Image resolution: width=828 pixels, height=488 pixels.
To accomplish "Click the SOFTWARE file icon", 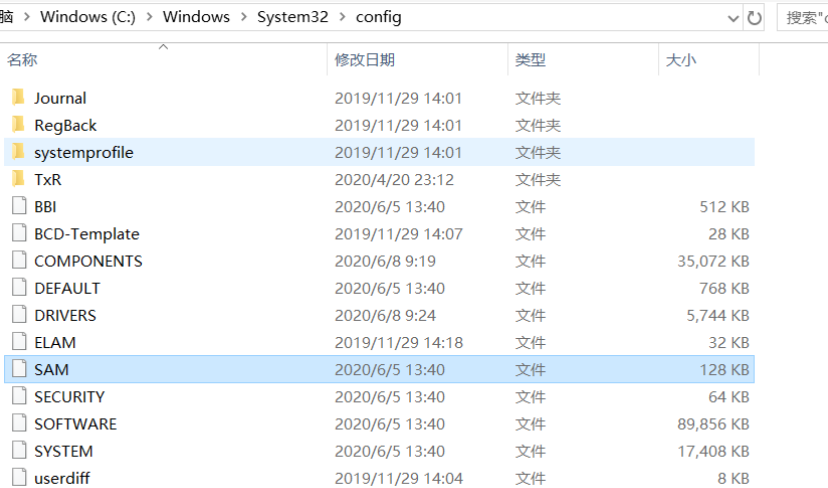I will (19, 424).
